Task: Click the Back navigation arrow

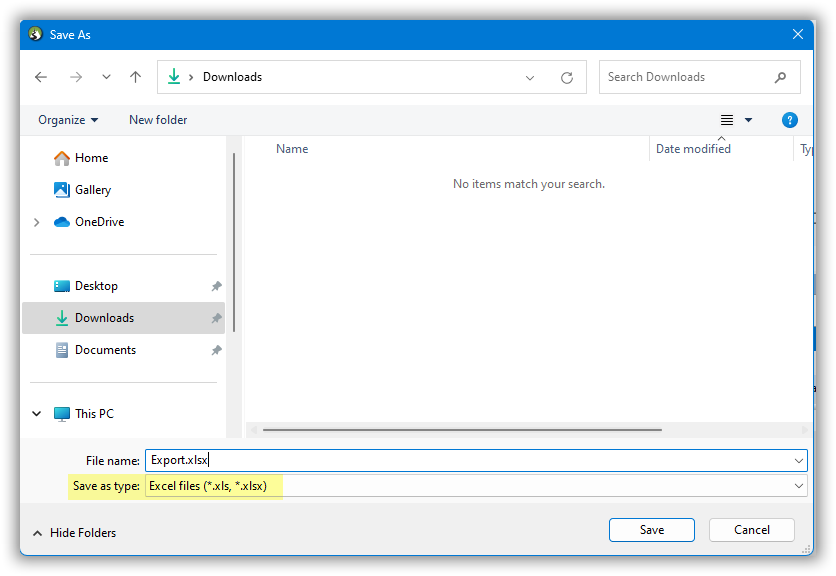Action: 41,77
